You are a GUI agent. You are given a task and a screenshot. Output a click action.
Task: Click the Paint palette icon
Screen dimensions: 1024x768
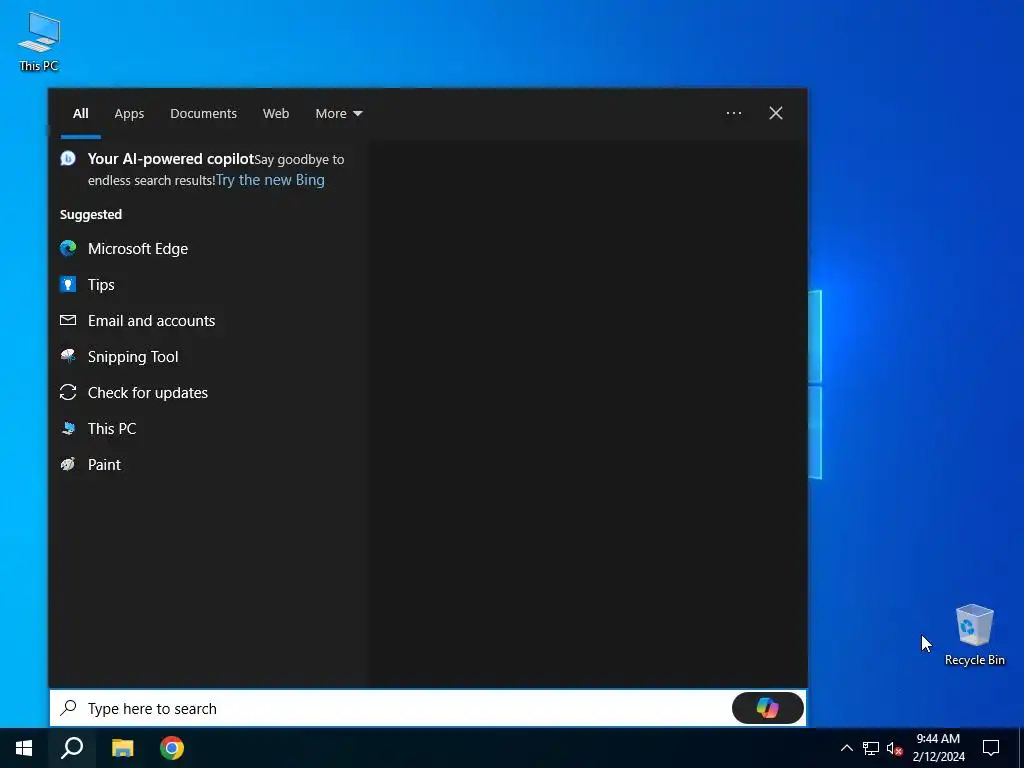tap(68, 464)
